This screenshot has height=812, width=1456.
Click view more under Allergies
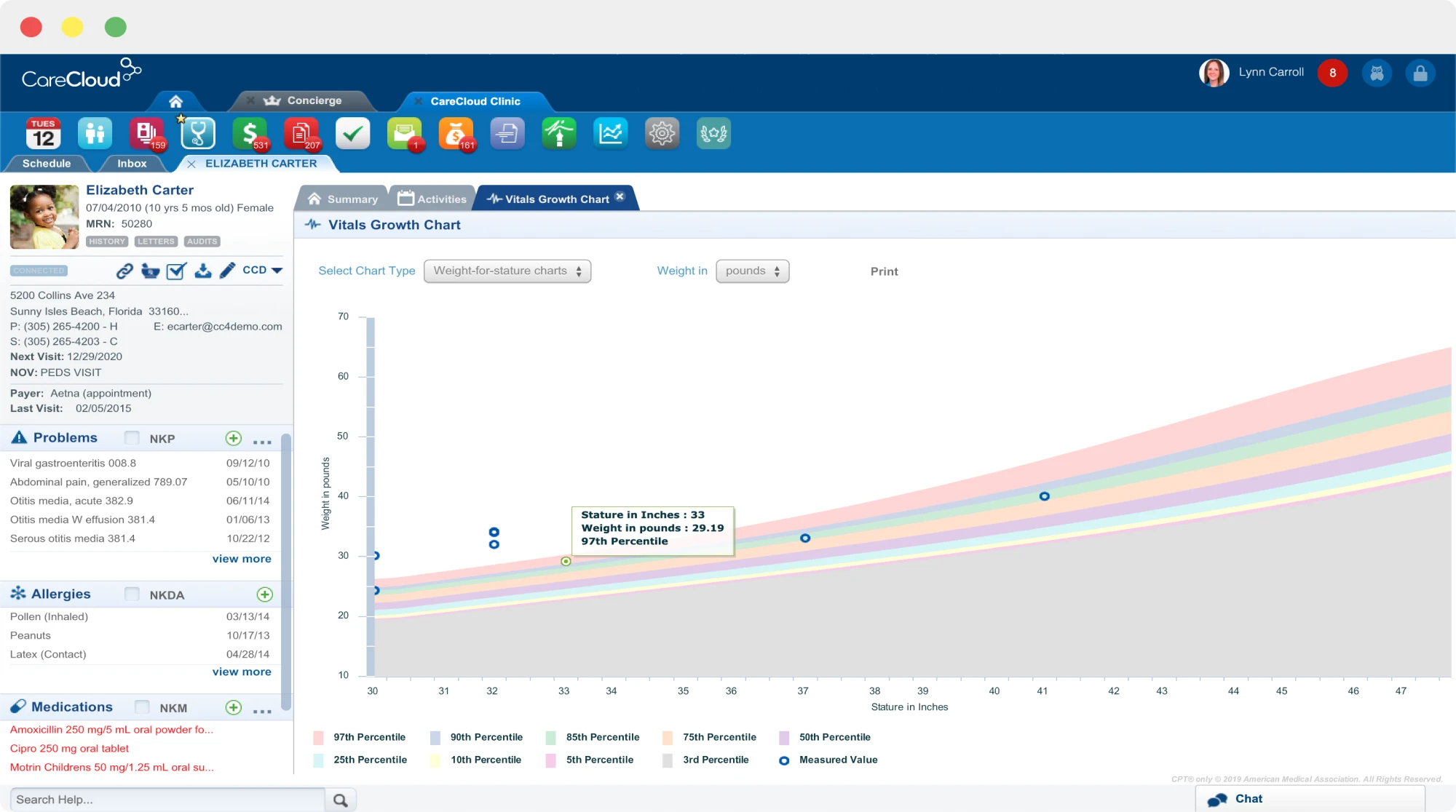pyautogui.click(x=242, y=672)
